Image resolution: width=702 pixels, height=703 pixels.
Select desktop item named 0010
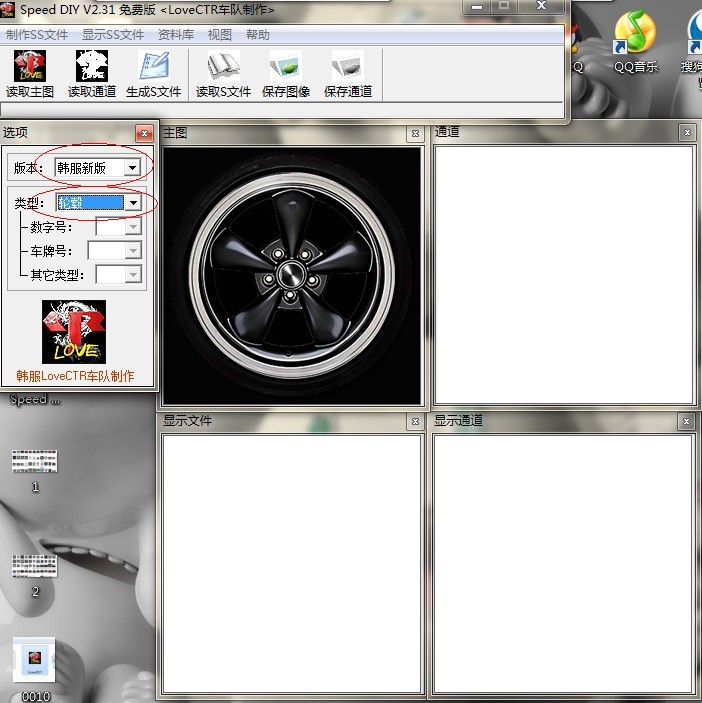tap(35, 670)
